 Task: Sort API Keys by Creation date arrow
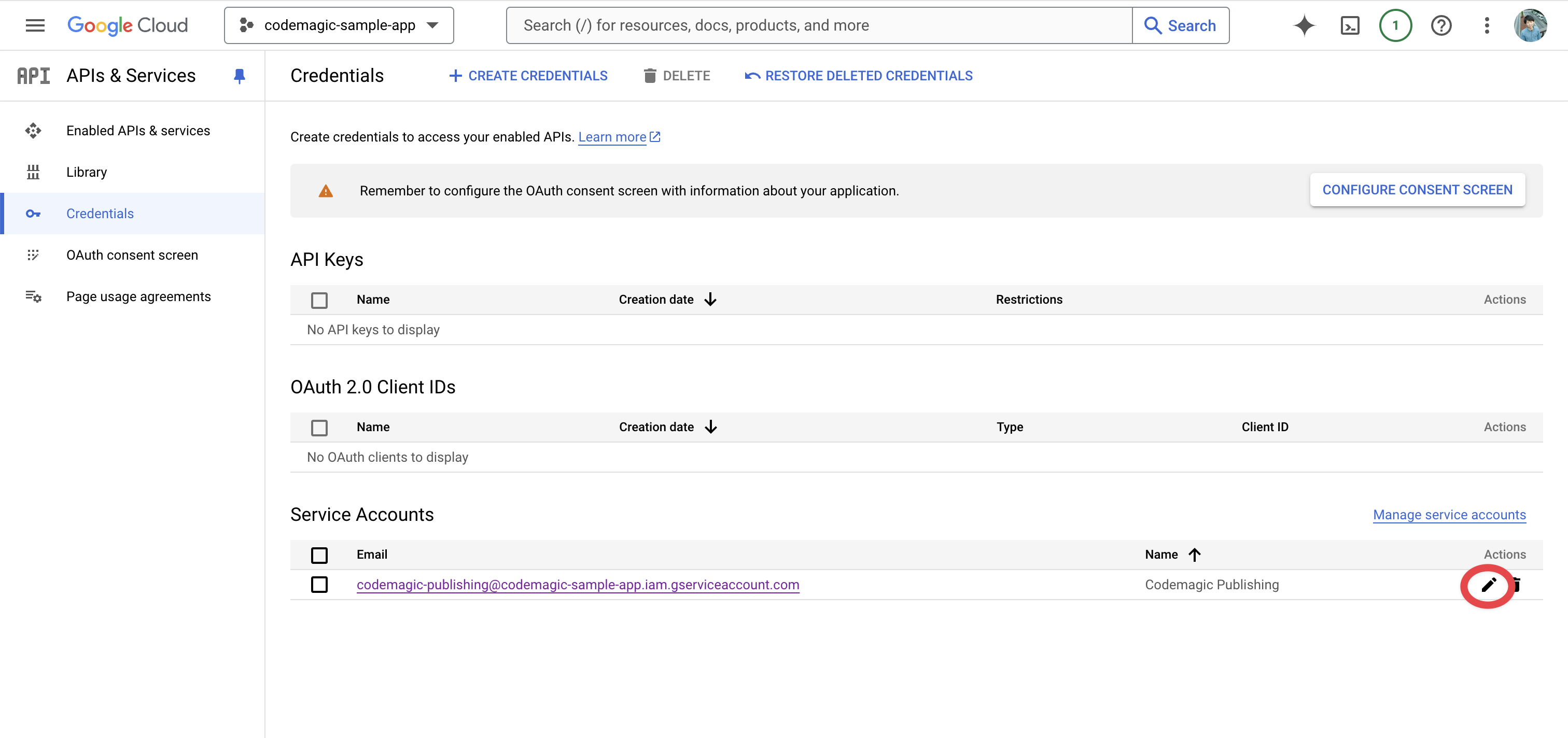[710, 300]
